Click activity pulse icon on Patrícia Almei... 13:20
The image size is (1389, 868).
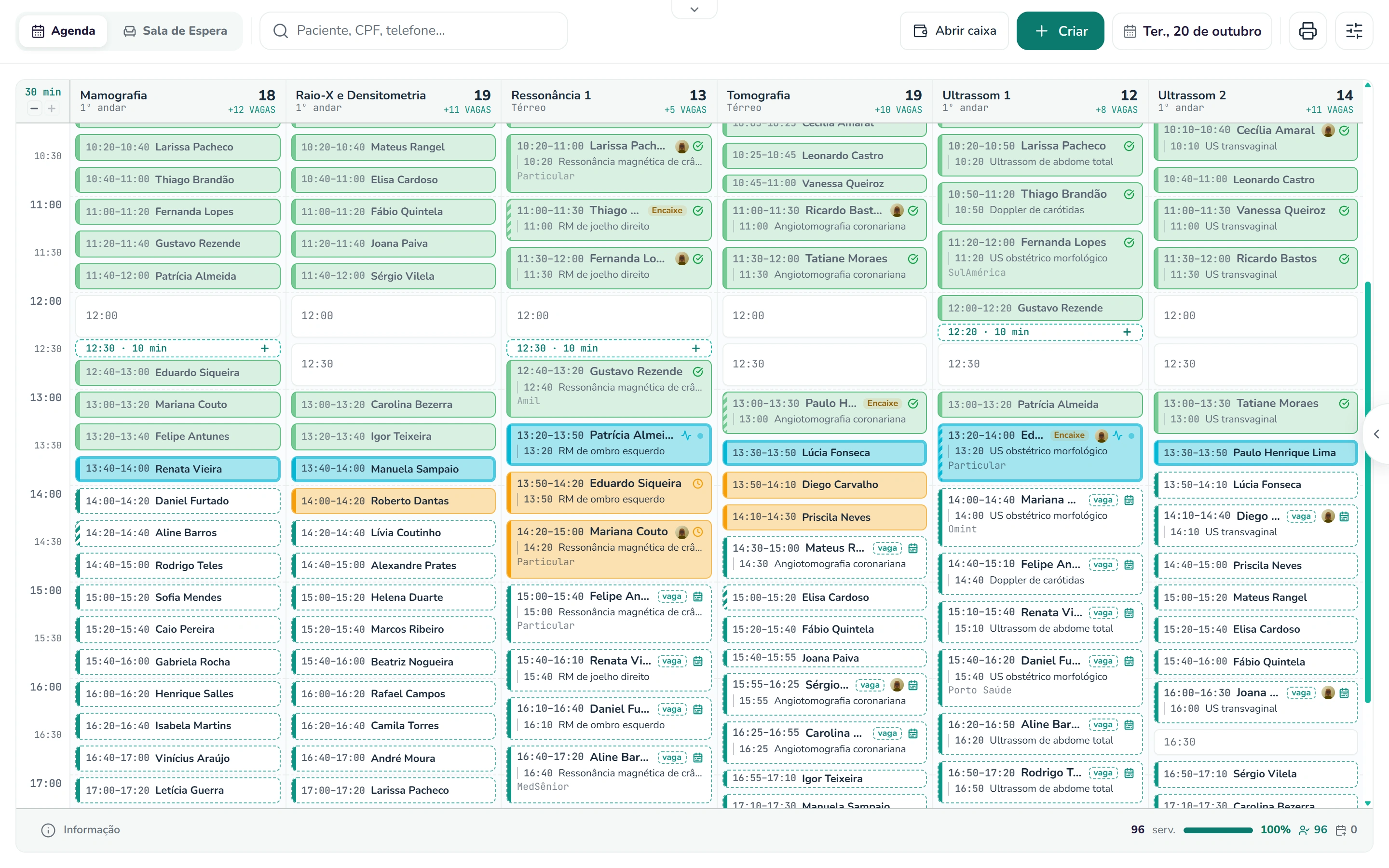tap(686, 435)
